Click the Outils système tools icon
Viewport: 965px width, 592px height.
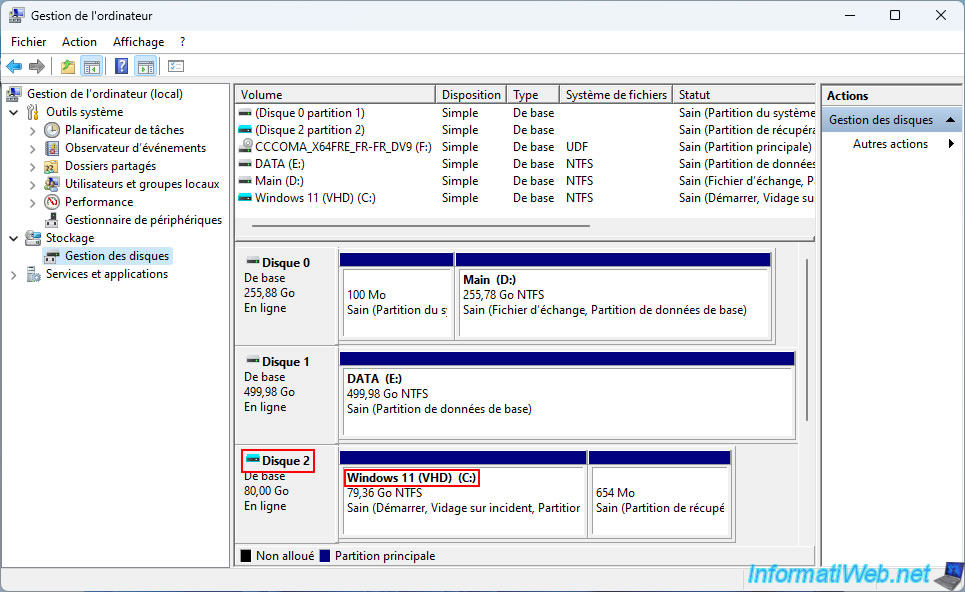coord(33,112)
